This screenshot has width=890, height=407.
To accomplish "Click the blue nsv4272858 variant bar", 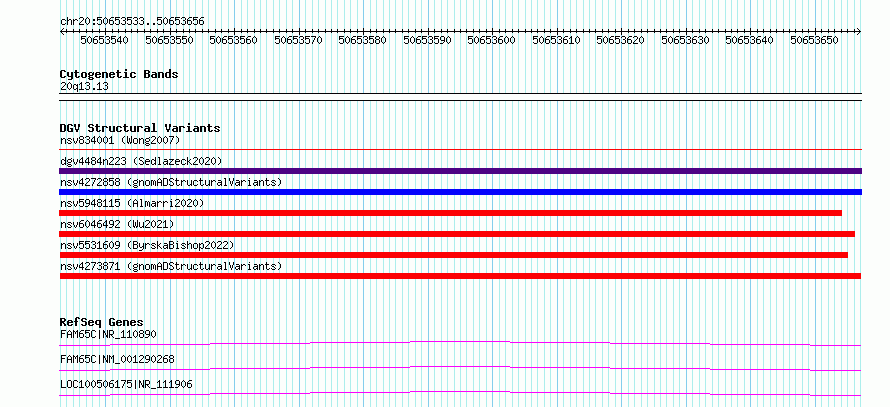I will (460, 192).
